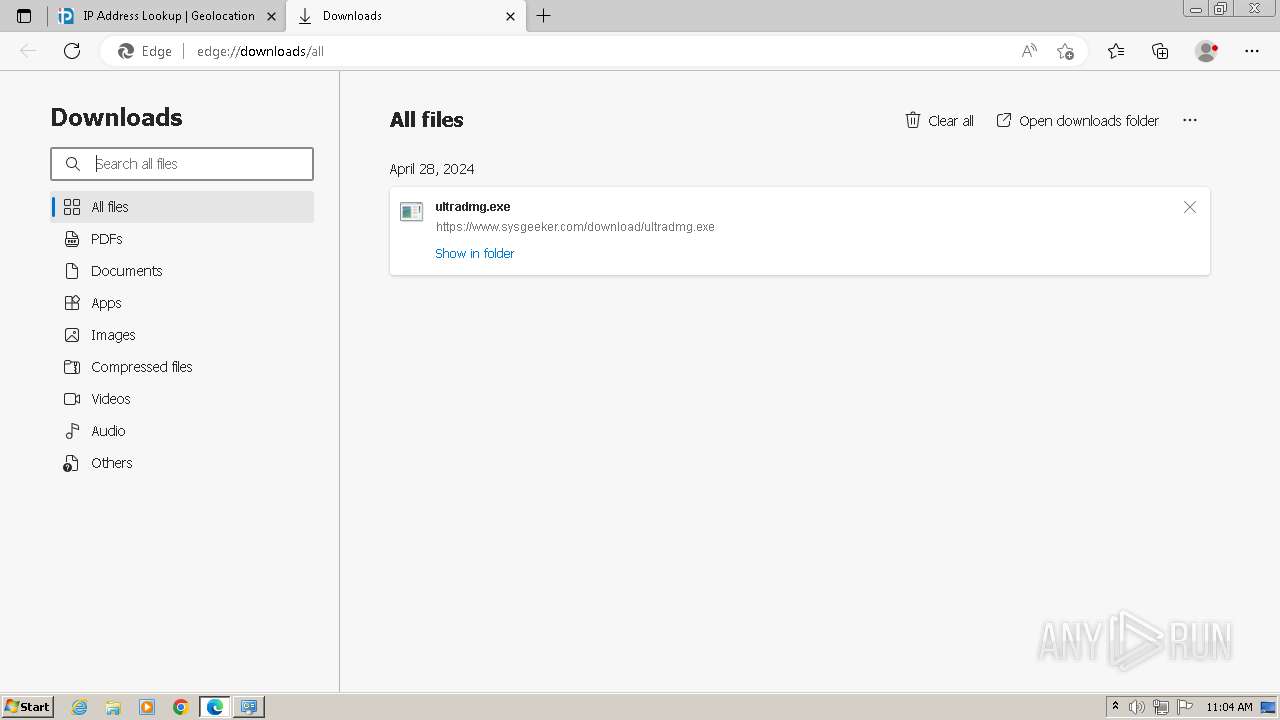Open the sysgeeker.com download URL
The width and height of the screenshot is (1280, 720).
(575, 227)
